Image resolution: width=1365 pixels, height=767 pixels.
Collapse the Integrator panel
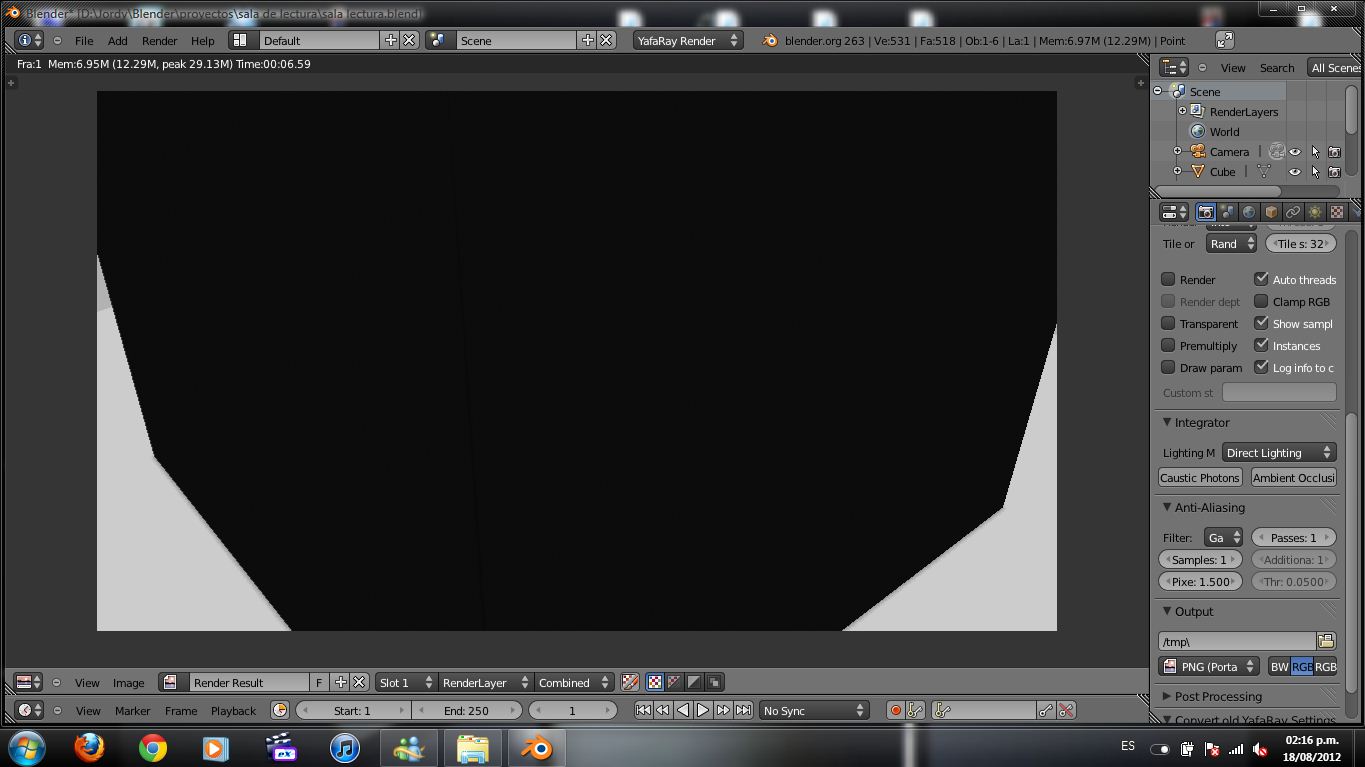[x=1167, y=423]
